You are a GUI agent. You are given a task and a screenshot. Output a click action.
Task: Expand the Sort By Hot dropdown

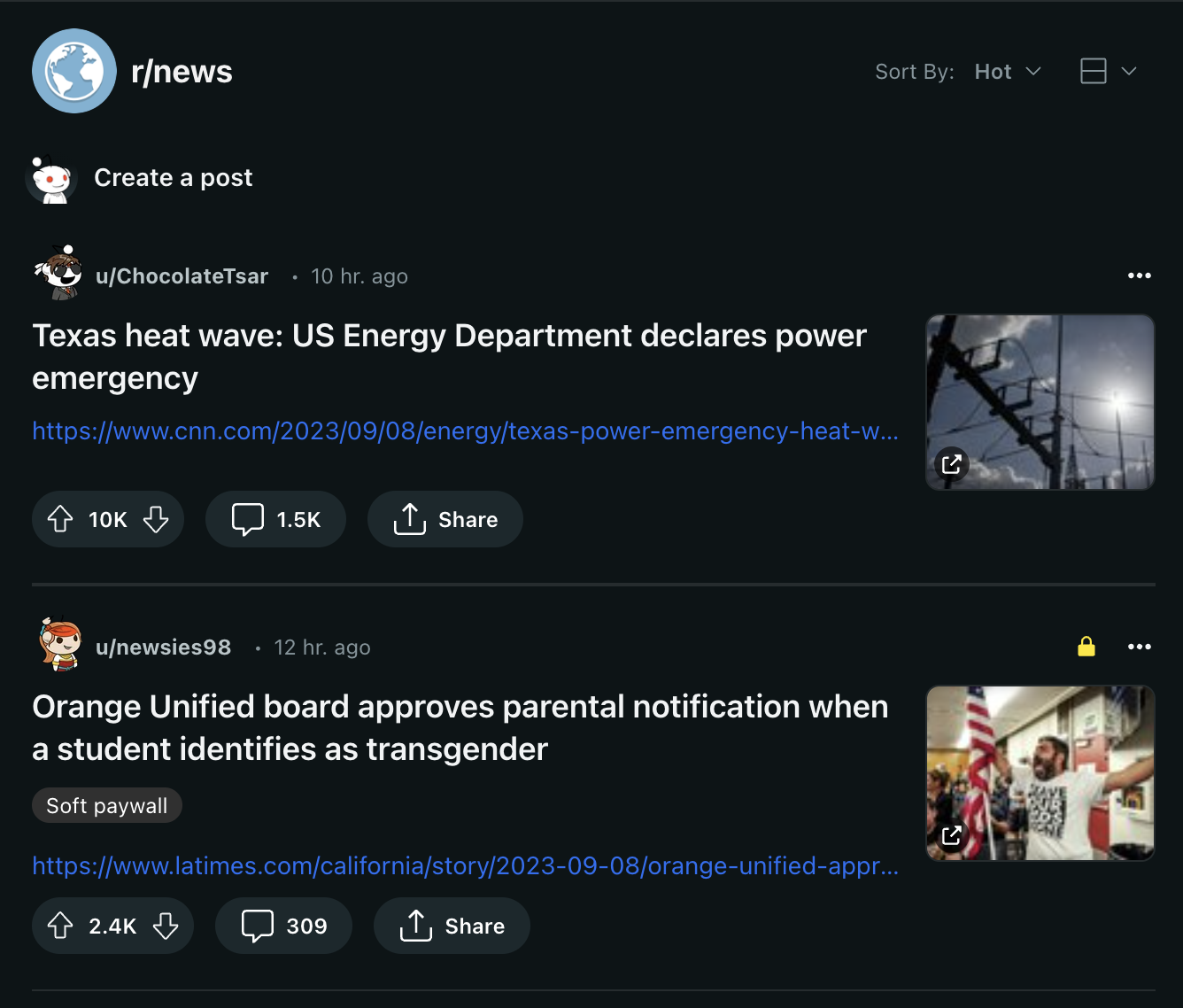(1008, 72)
